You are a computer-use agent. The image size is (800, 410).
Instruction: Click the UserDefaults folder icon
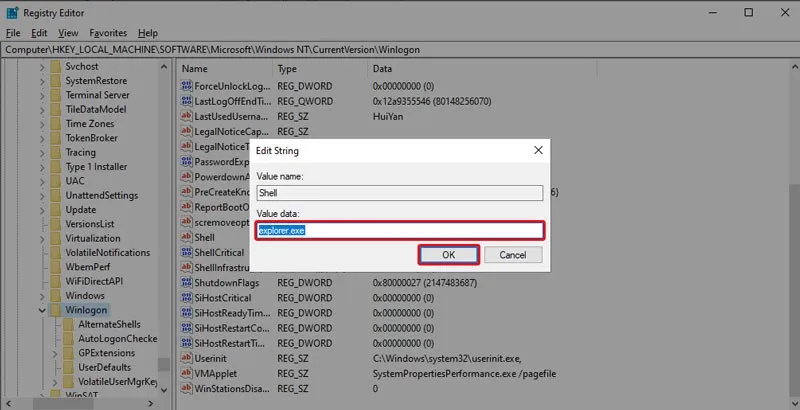click(x=68, y=367)
